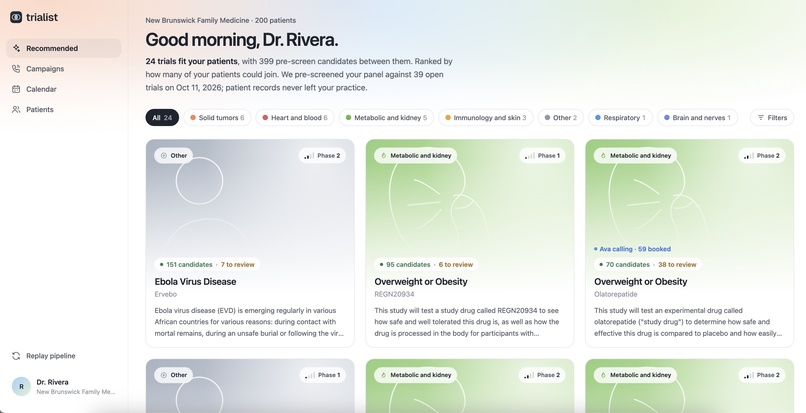
Task: Click the Patients people icon
Action: click(x=16, y=110)
